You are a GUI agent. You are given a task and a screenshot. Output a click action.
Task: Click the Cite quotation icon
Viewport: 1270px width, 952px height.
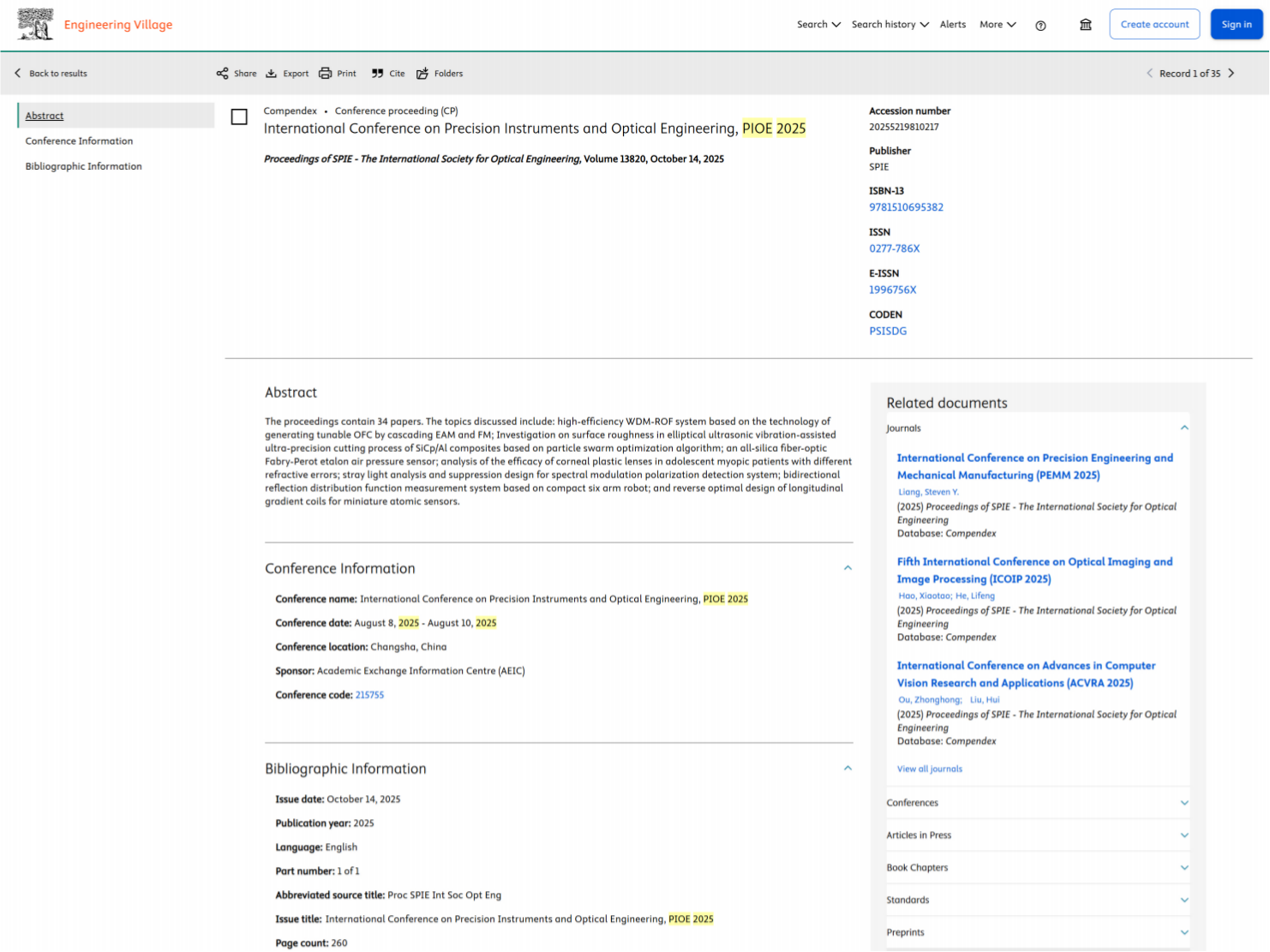point(377,74)
